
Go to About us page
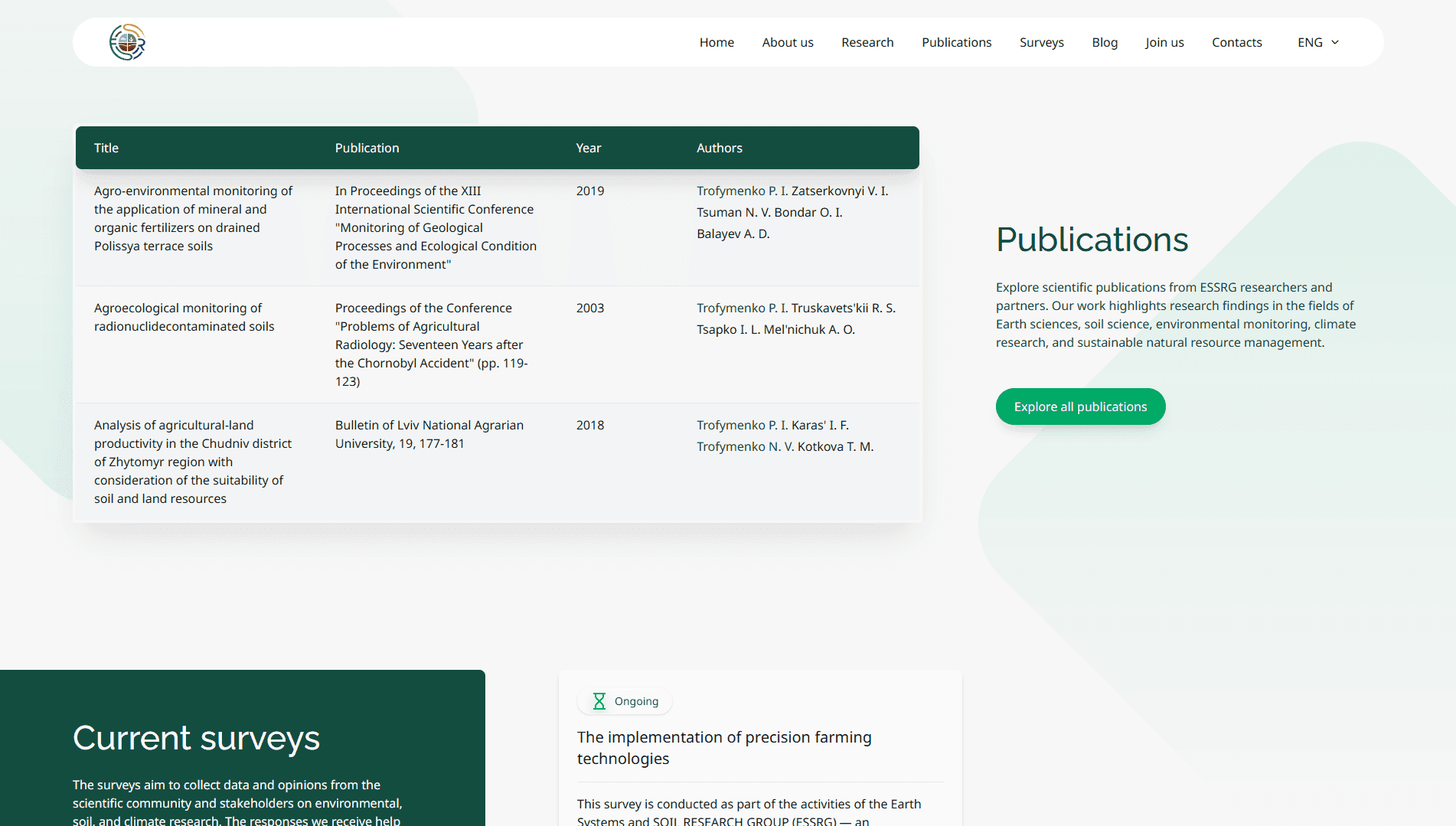pos(788,42)
